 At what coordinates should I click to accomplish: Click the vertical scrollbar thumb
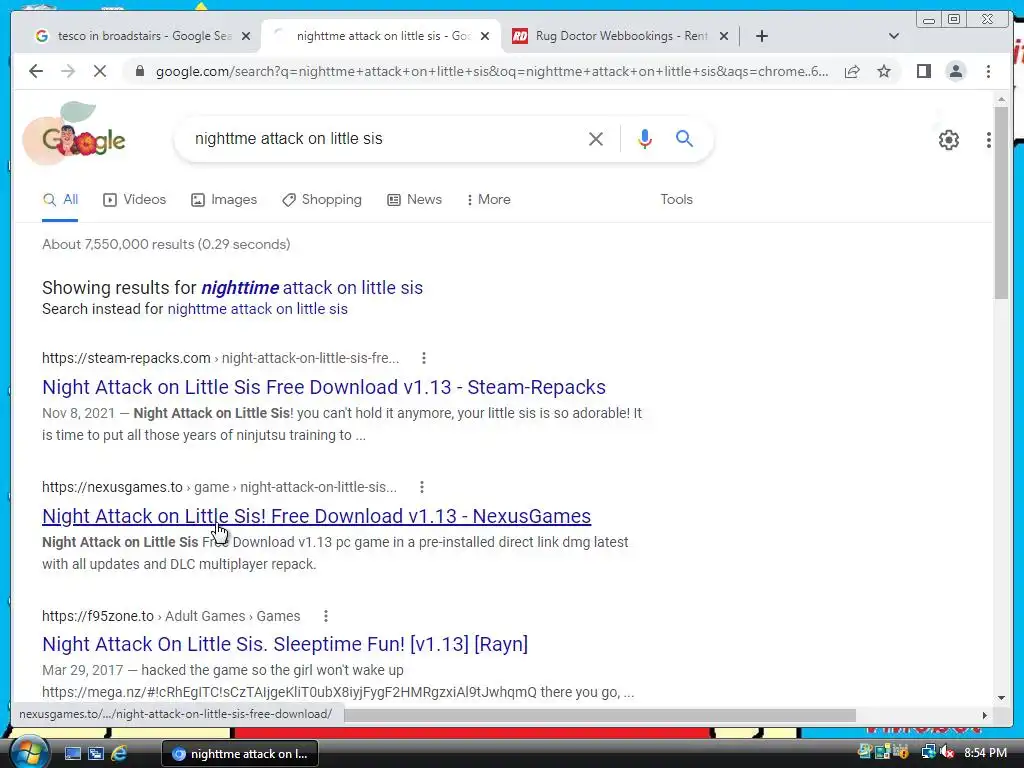[1001, 202]
